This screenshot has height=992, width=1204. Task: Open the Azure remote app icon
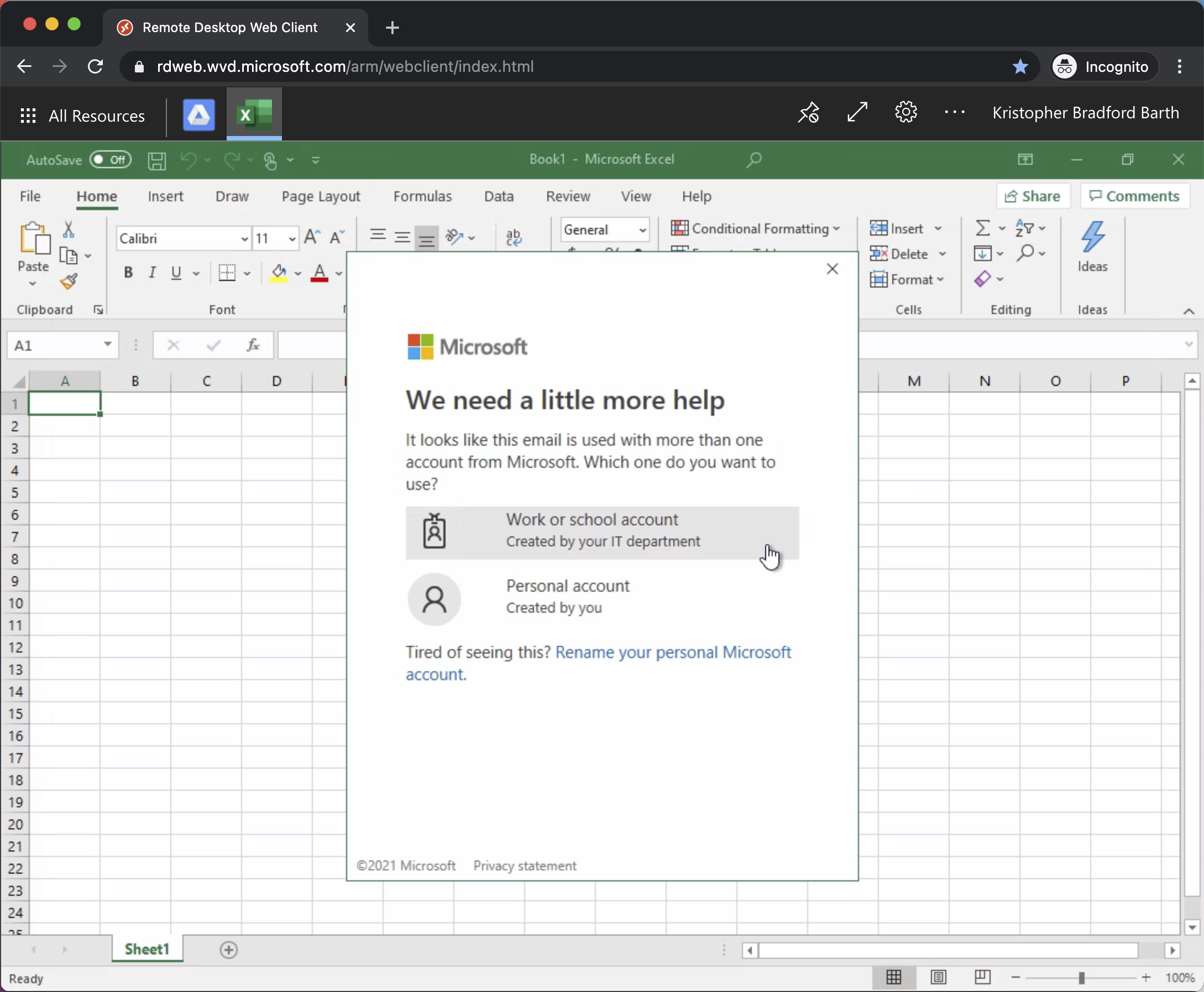pos(199,115)
